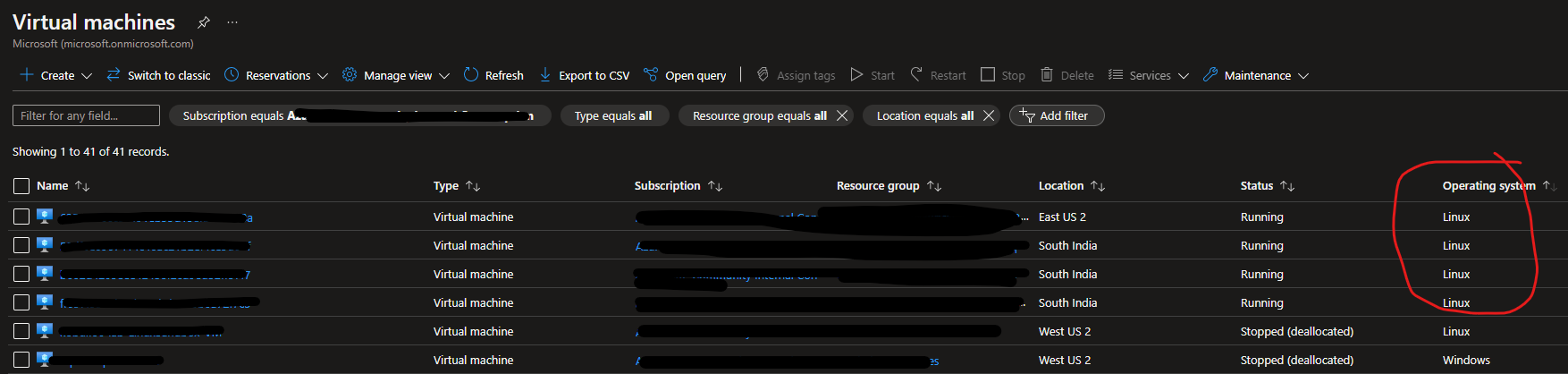Check the third South India row checkbox
The image size is (1568, 374).
21,302
